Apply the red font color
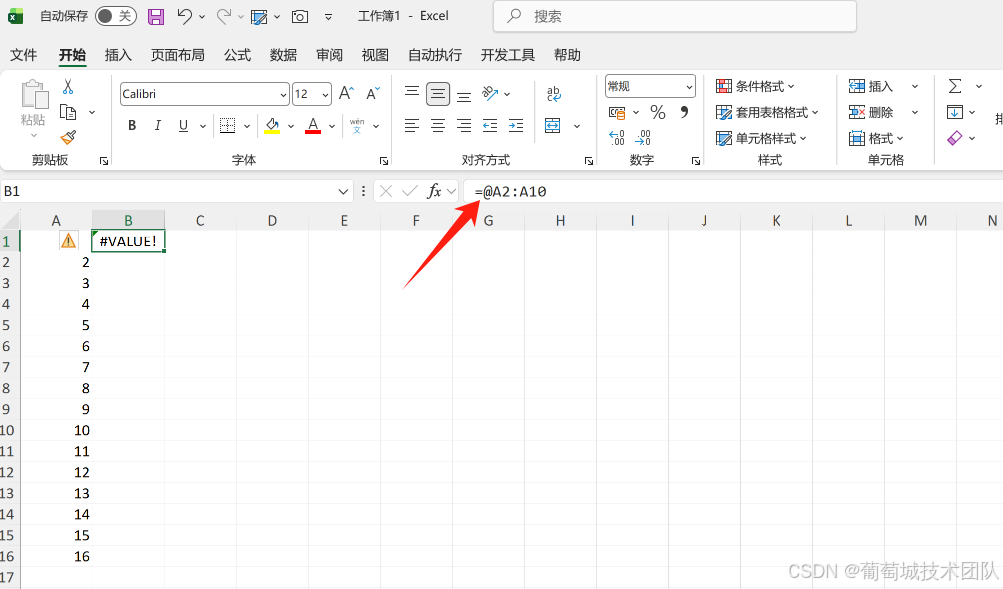Image resolution: width=1003 pixels, height=589 pixels. 313,125
